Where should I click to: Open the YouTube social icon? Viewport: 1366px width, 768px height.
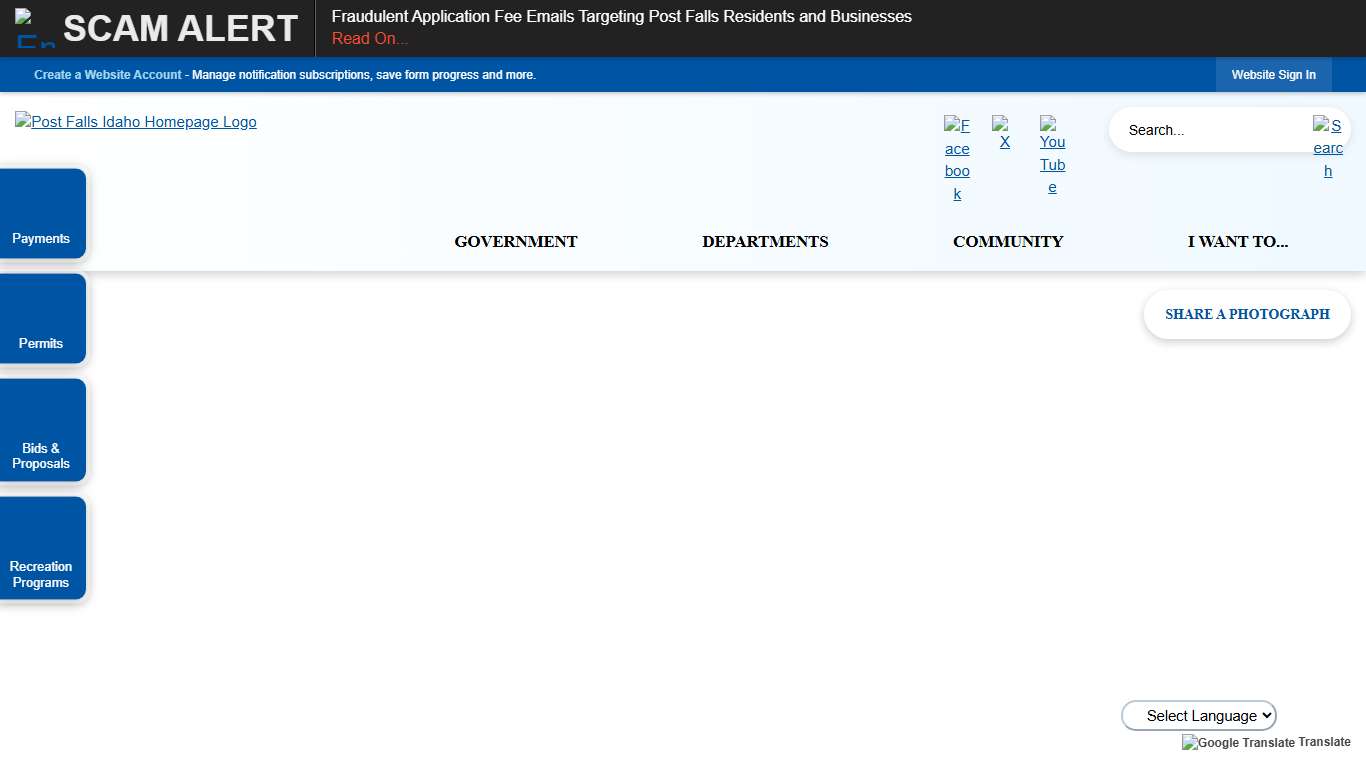pyautogui.click(x=1052, y=155)
